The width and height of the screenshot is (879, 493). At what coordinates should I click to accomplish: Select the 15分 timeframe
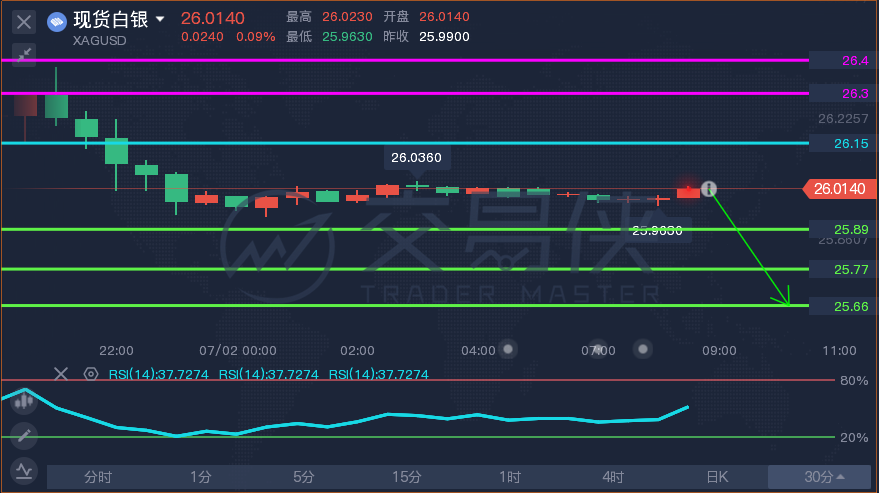pos(406,477)
